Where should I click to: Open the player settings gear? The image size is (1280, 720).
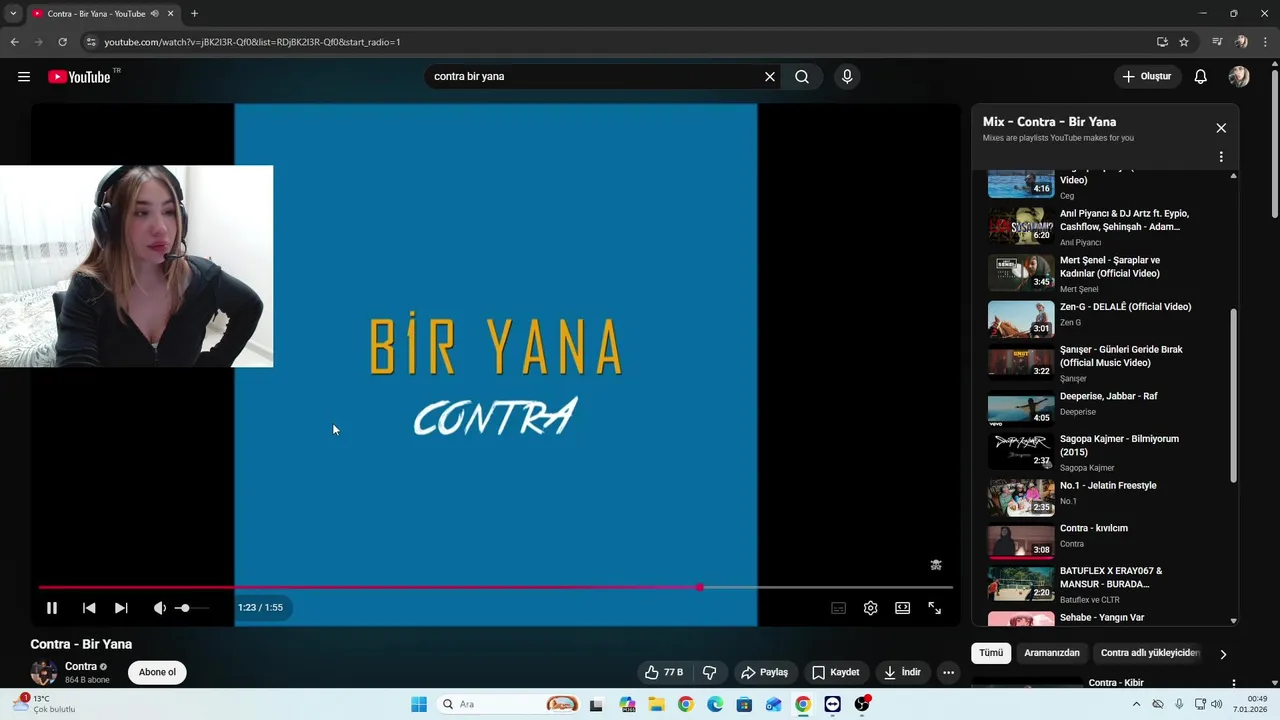pyautogui.click(x=870, y=608)
